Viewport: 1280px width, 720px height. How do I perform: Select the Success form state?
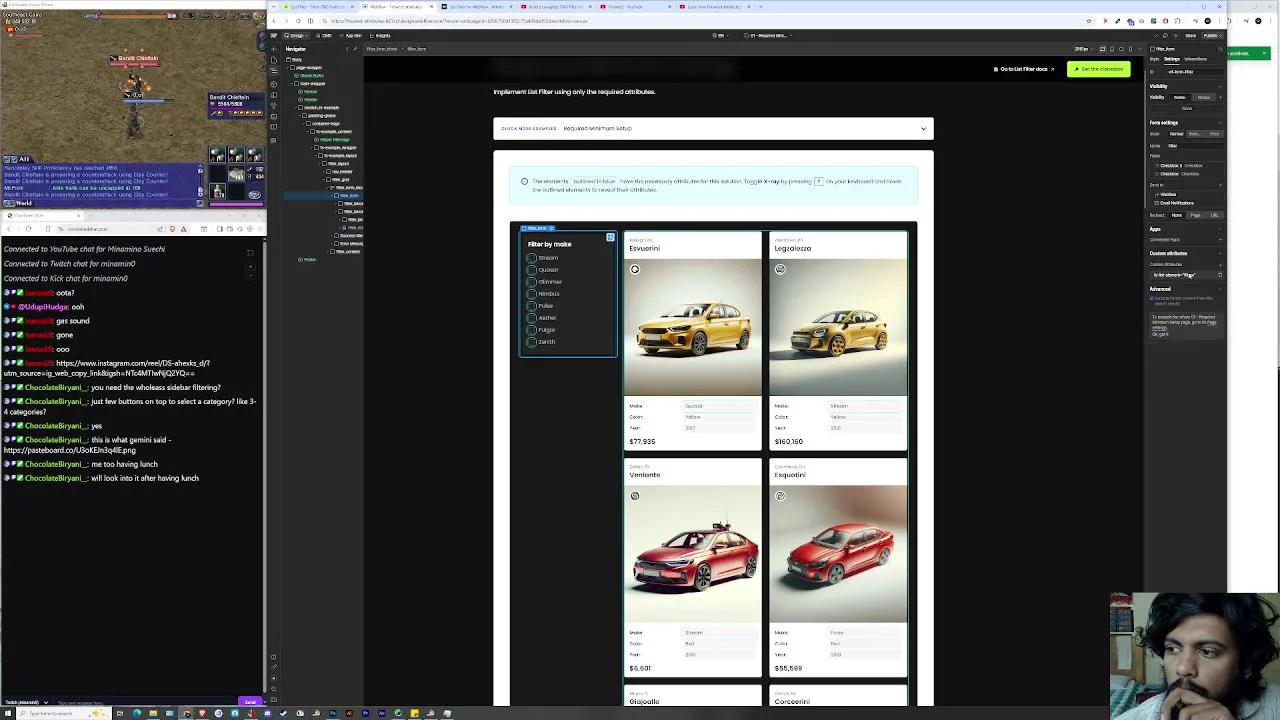1195,134
